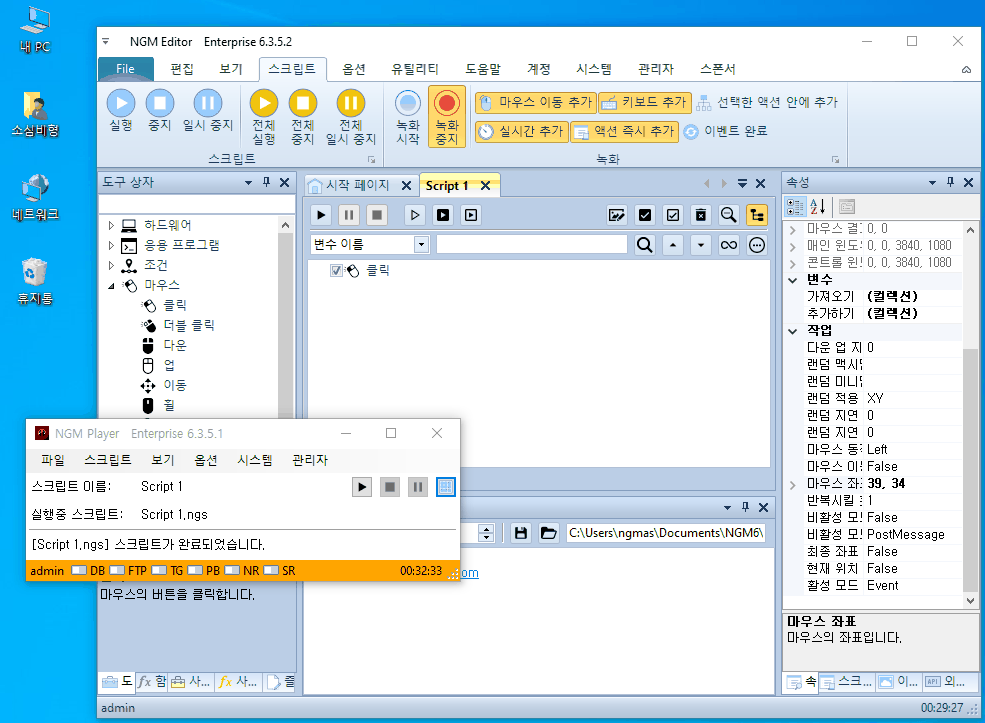Image resolution: width=985 pixels, height=723 pixels.
Task: Expand 마우스 좌표 property row
Action: 793,484
